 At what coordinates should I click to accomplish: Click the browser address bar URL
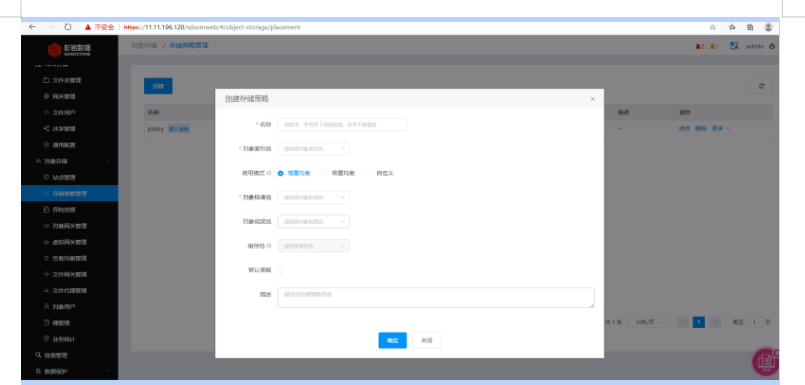pos(212,27)
